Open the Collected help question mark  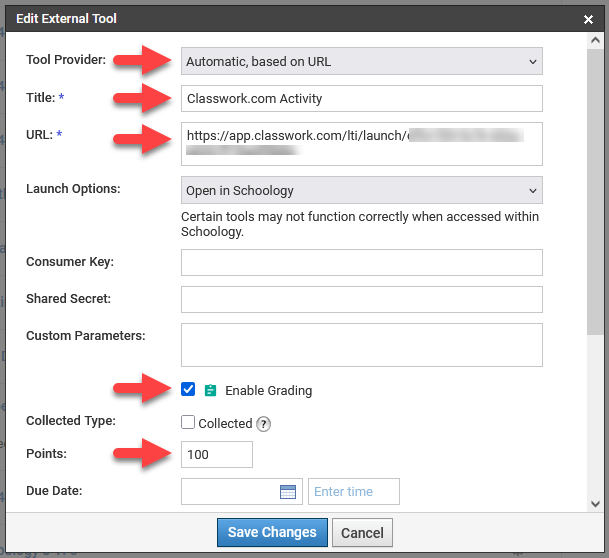click(263, 424)
